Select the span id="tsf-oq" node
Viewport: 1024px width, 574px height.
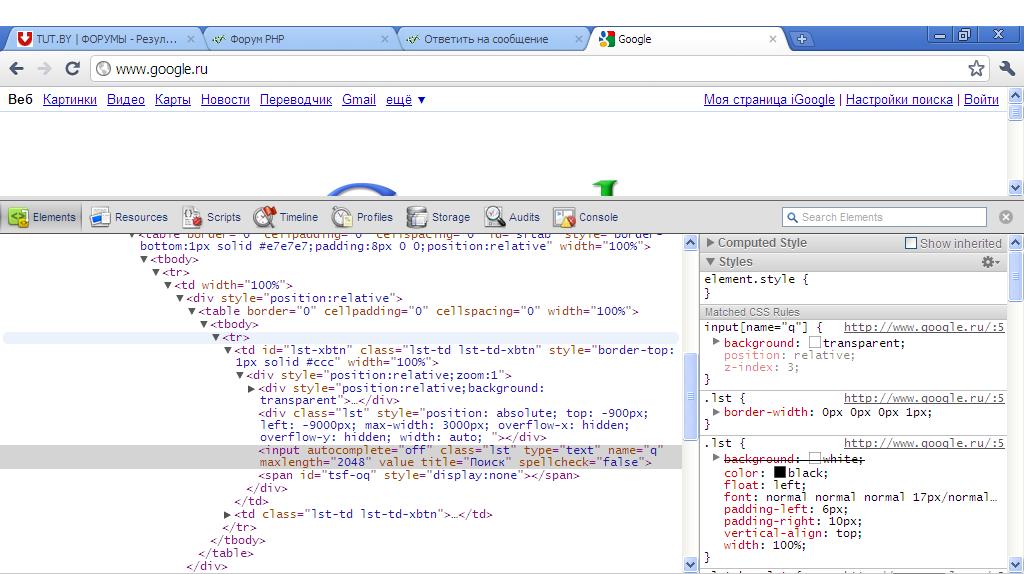(x=419, y=475)
